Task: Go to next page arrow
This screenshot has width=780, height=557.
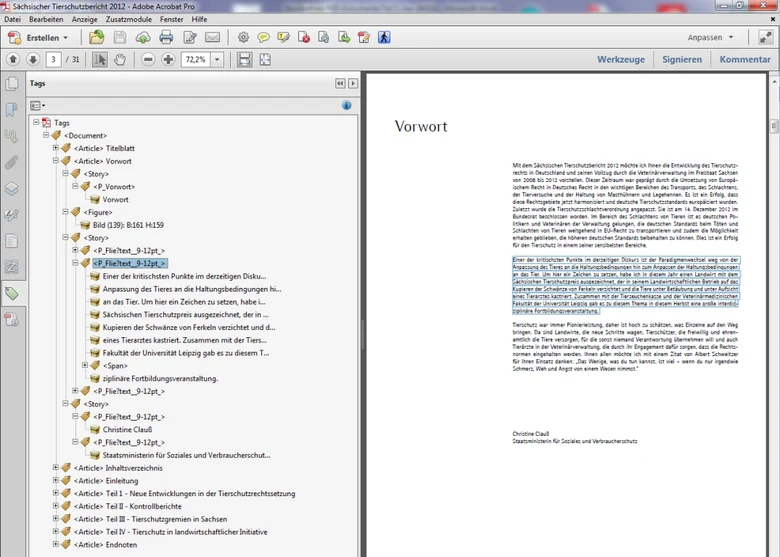Action: 33,59
